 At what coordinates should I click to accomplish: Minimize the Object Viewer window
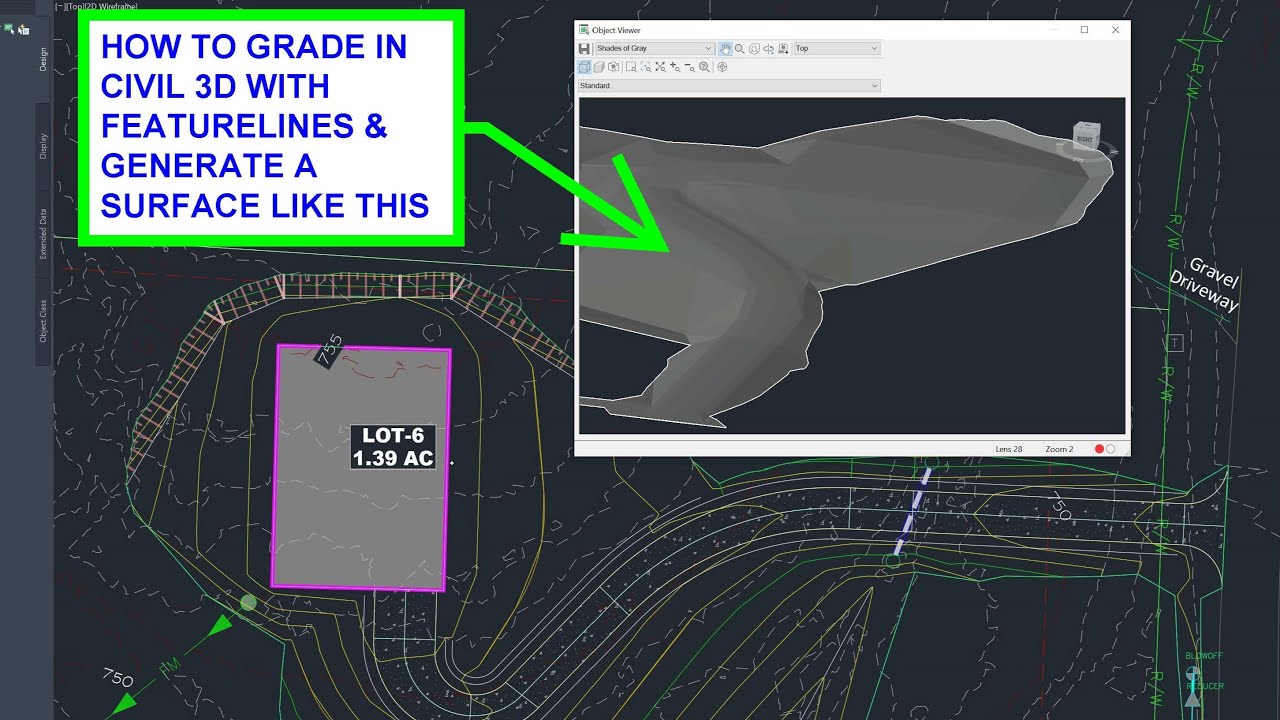click(x=1052, y=30)
